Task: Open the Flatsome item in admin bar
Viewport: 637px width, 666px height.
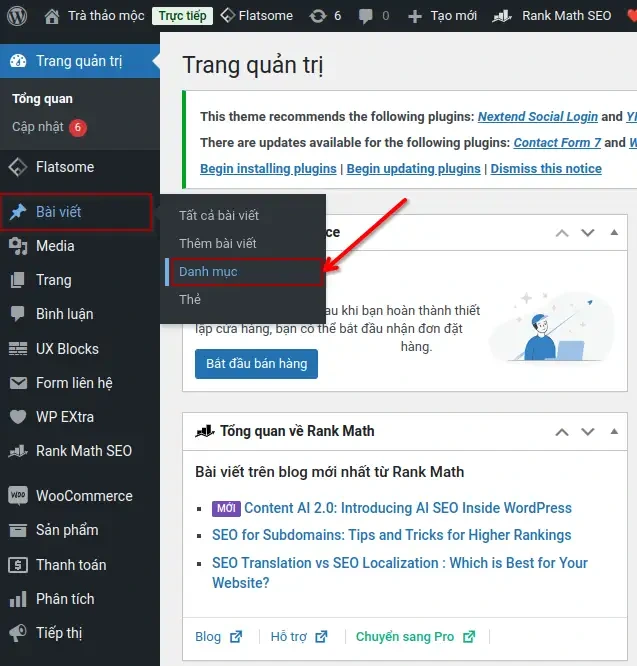Action: 256,16
